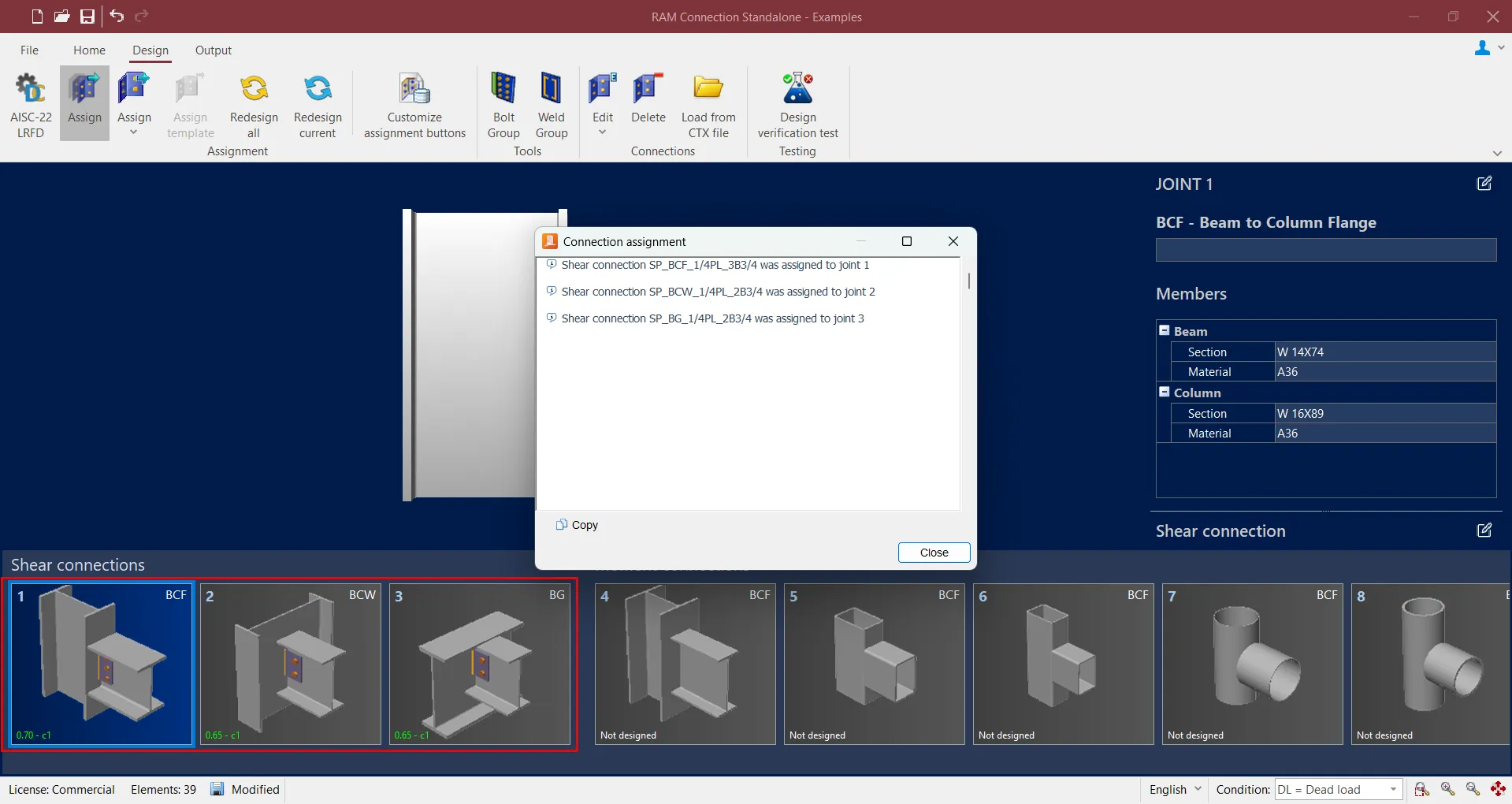Delete the connection

coord(648,99)
